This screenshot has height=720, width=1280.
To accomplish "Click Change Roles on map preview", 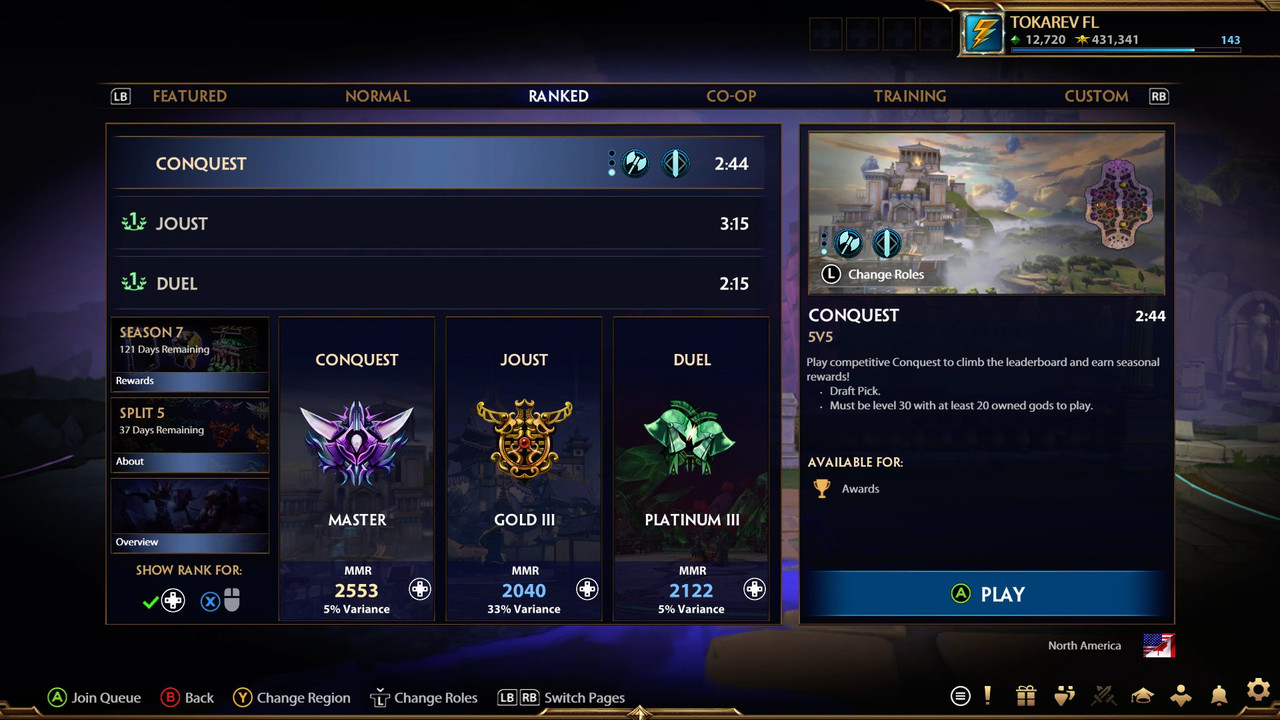I will [872, 274].
